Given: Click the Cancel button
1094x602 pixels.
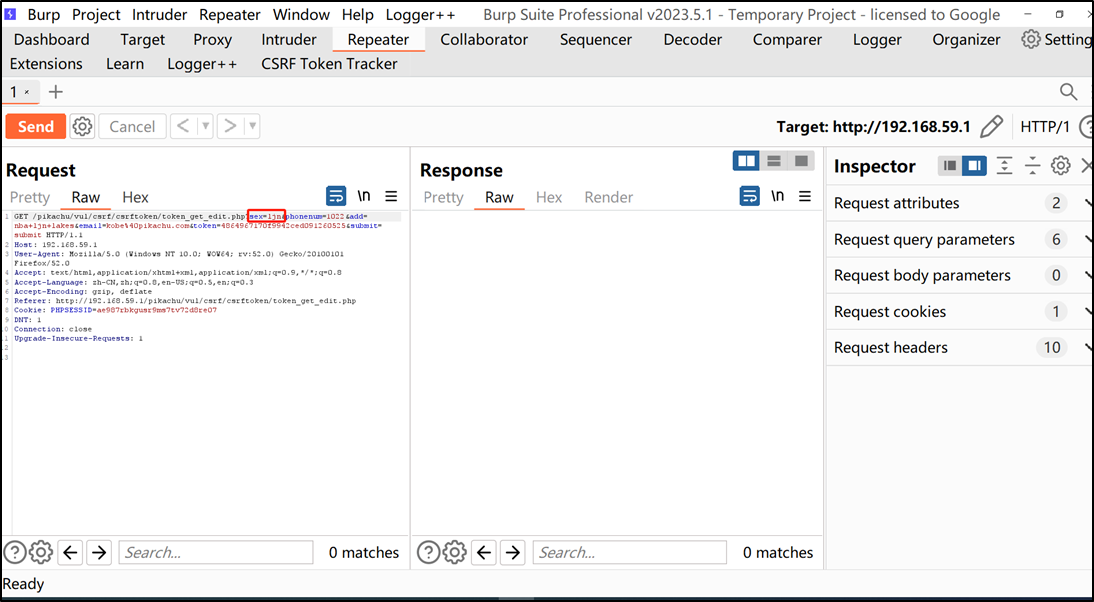Looking at the screenshot, I should click(132, 126).
